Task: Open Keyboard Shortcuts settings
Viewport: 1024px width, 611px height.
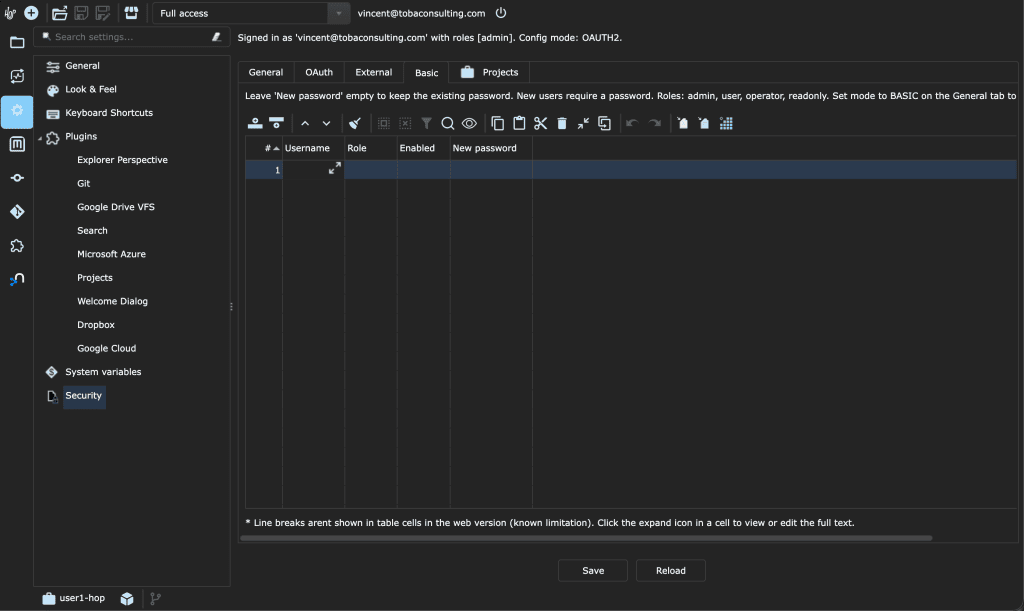Action: (x=109, y=113)
